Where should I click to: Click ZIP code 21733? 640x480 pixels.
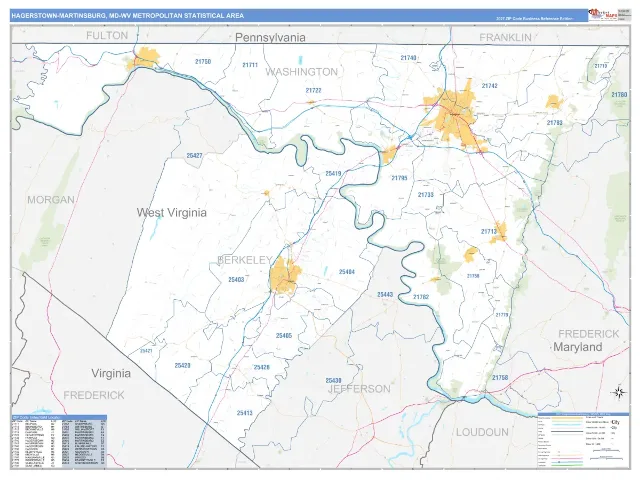tap(426, 195)
